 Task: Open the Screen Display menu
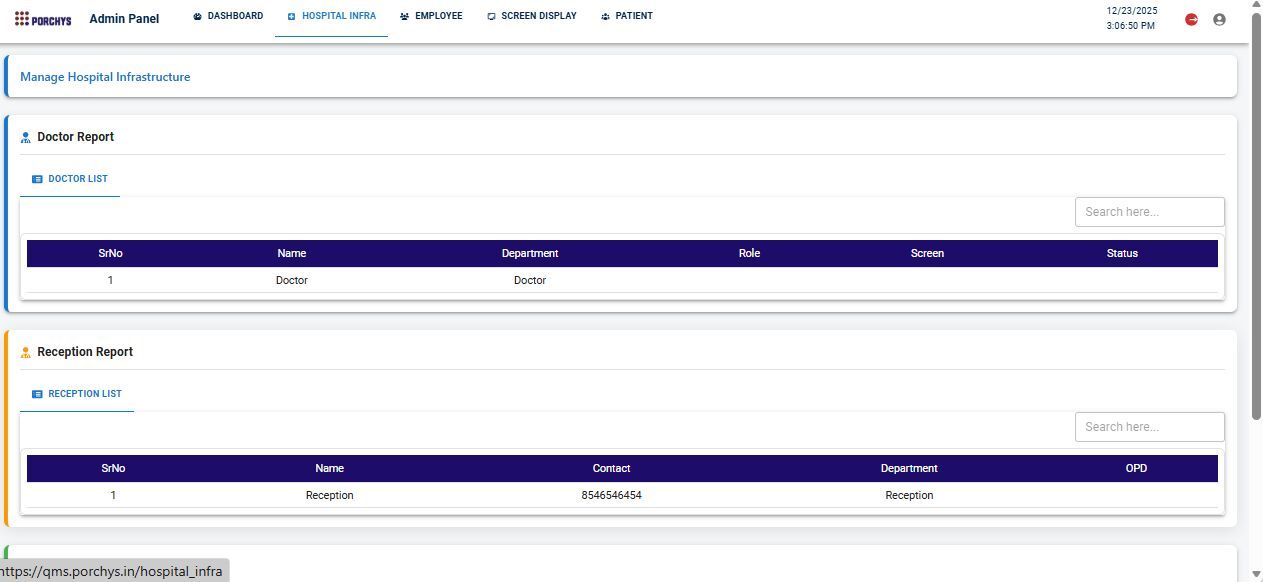538,16
